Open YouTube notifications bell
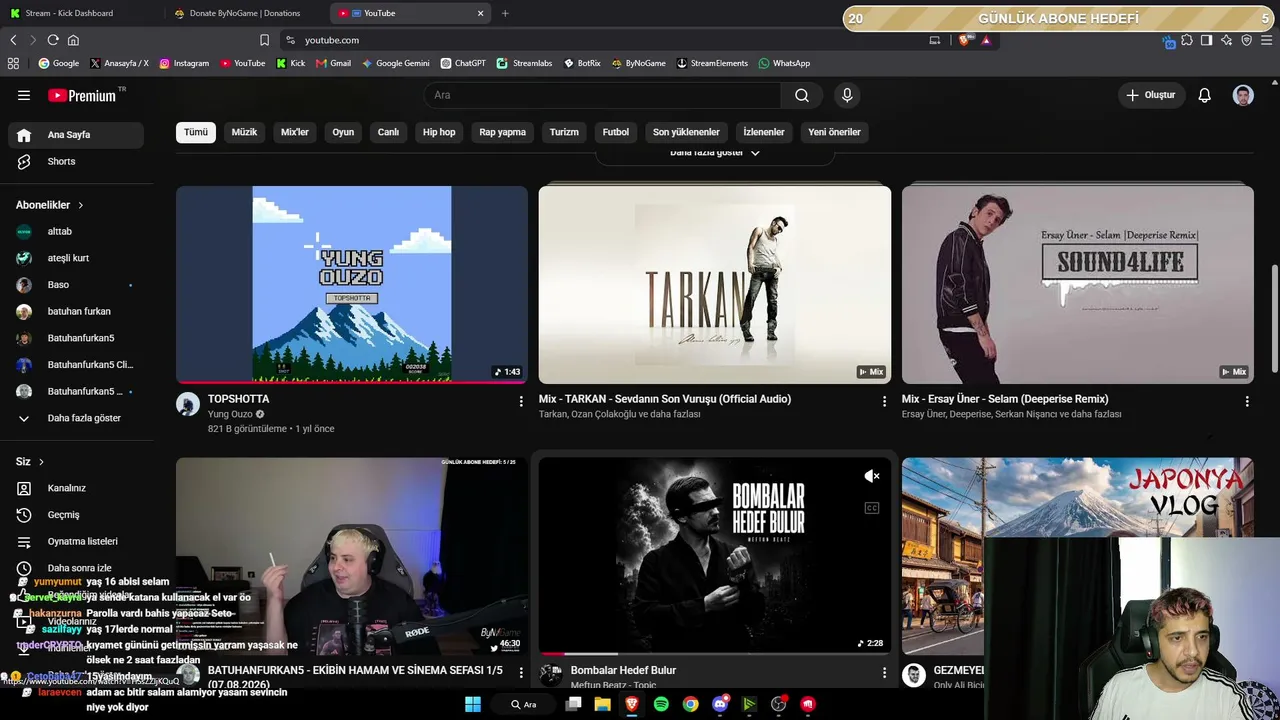Screen dimensions: 1280x720 point(1205,95)
